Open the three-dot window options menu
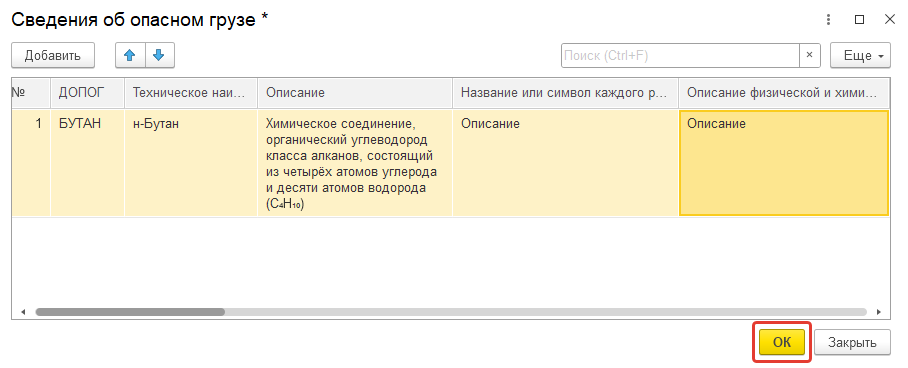 (830, 20)
